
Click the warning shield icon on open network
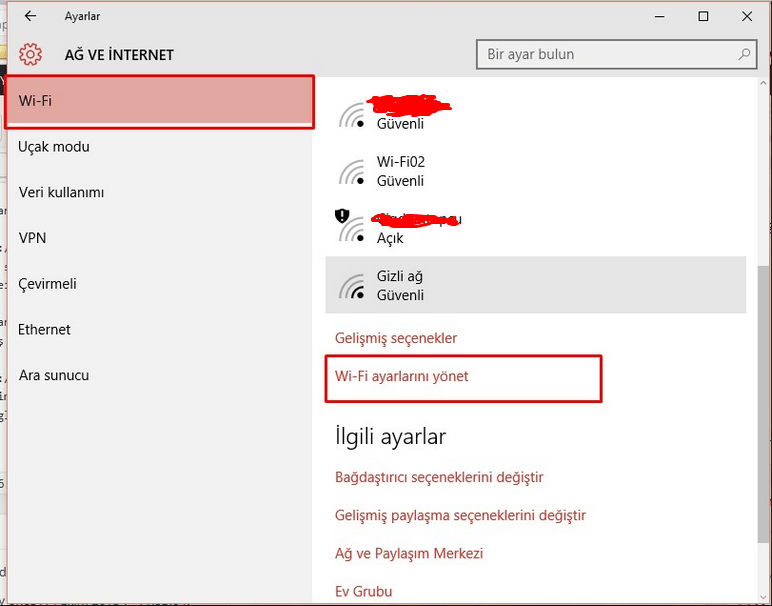[x=342, y=216]
